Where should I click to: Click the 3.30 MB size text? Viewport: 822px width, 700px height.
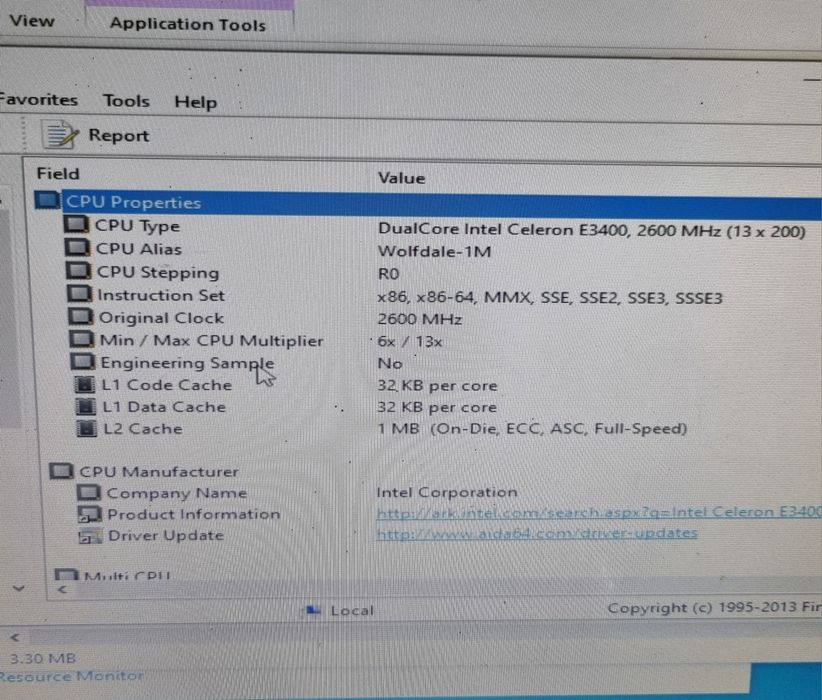[43, 658]
